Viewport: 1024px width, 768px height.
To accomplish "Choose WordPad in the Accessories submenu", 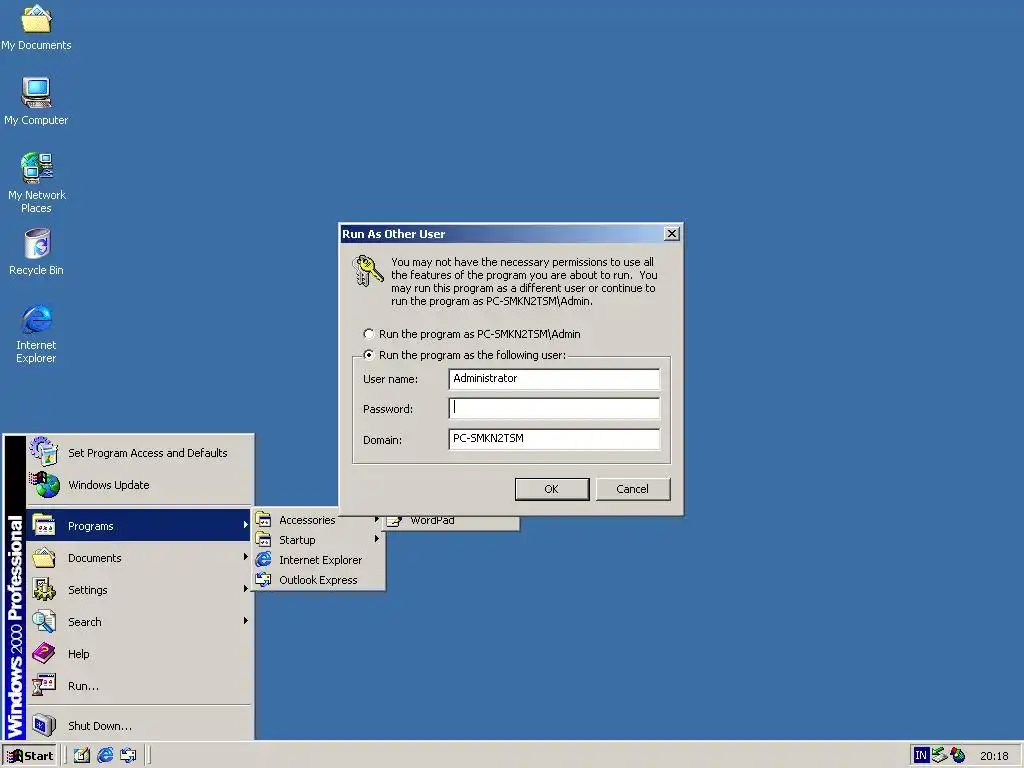I will tap(451, 521).
